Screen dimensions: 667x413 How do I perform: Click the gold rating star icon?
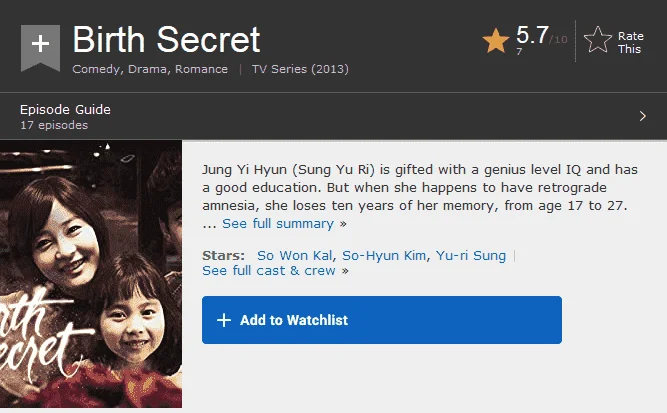(x=496, y=41)
